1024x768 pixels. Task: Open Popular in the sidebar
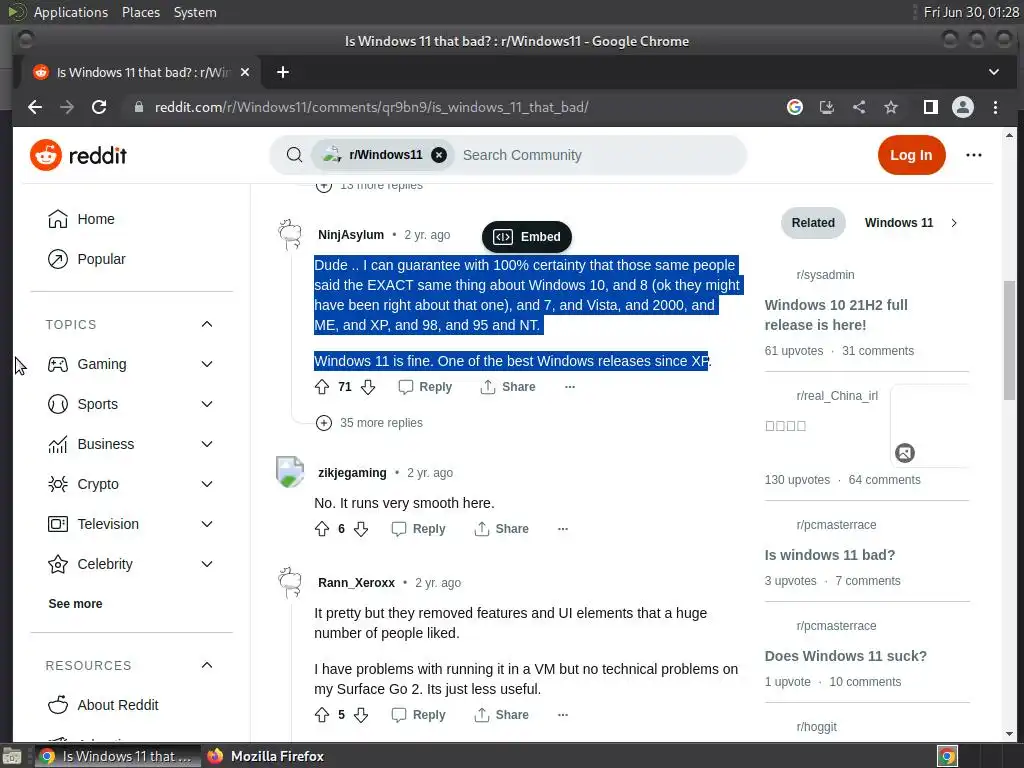[101, 259]
